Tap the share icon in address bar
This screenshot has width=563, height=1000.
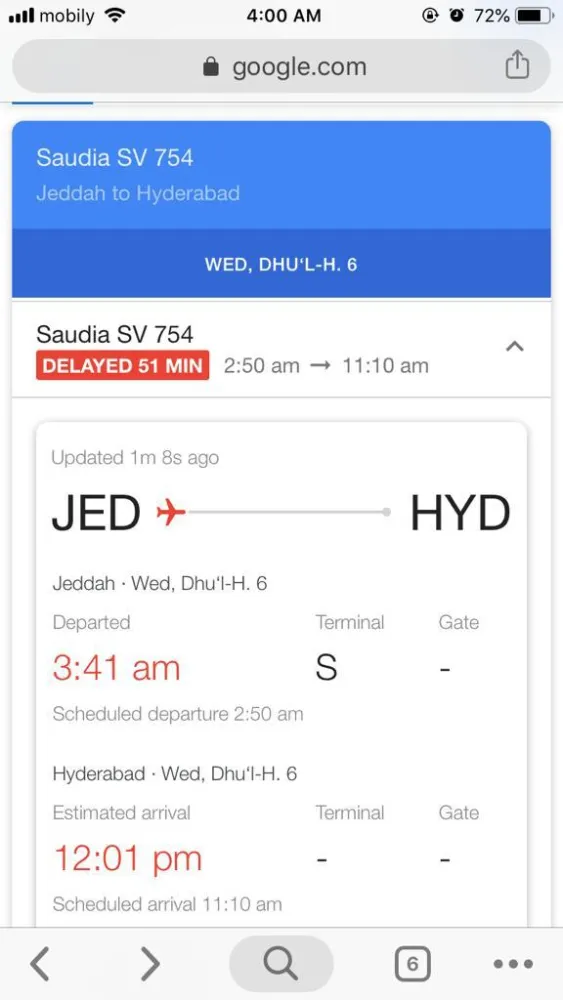tap(517, 65)
